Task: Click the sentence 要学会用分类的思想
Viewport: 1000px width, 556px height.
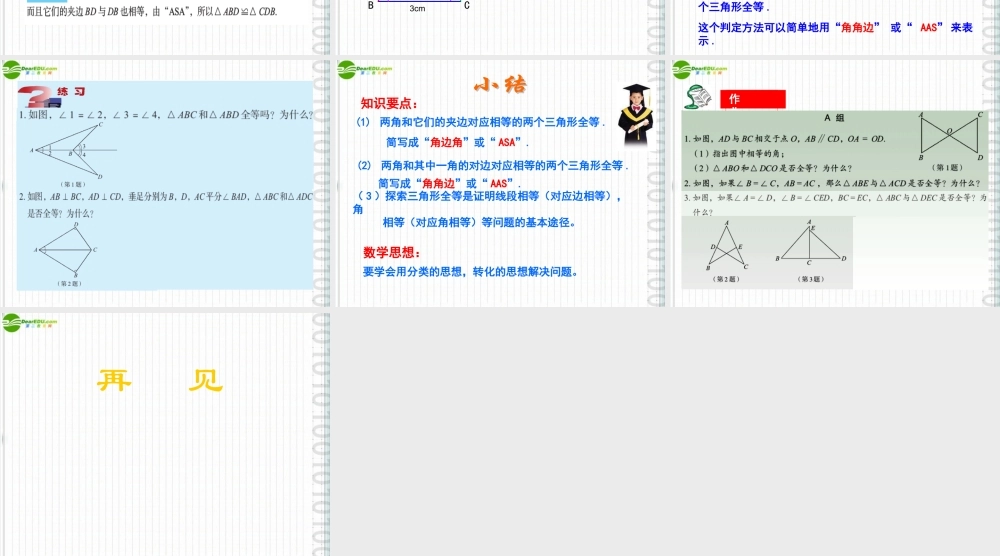Action: [x=471, y=272]
